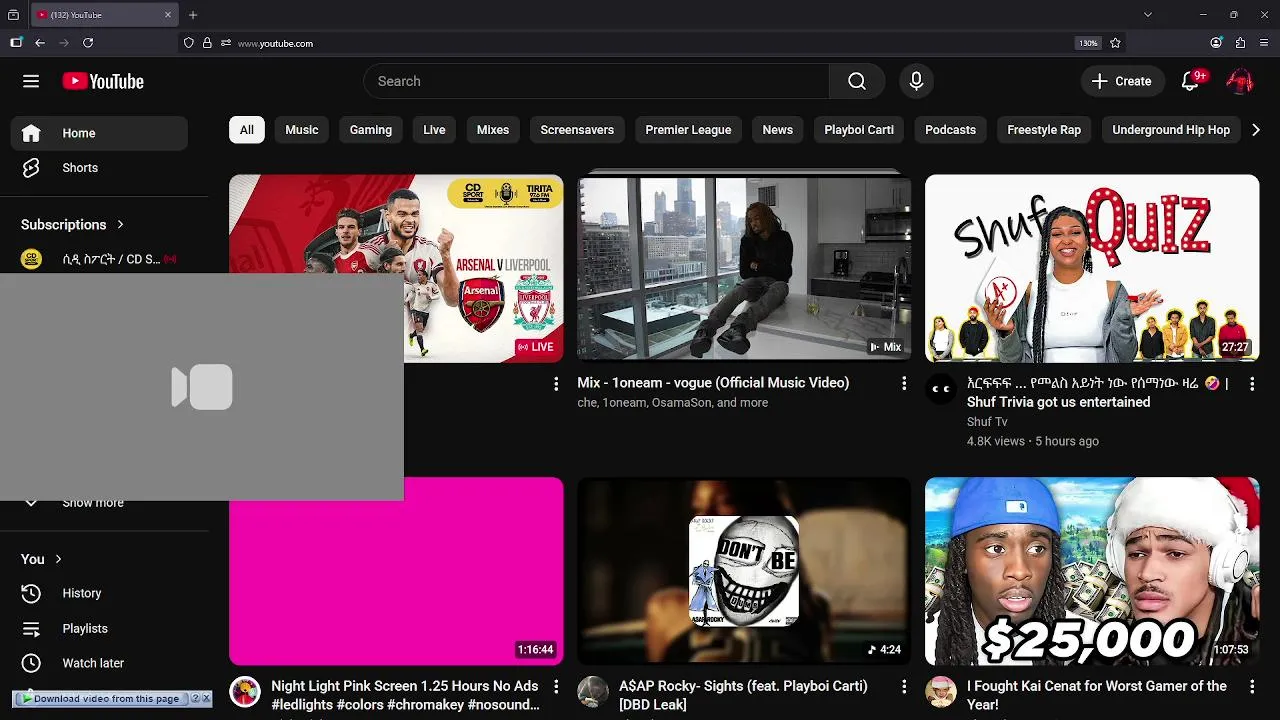Select the News filter chip

(777, 130)
